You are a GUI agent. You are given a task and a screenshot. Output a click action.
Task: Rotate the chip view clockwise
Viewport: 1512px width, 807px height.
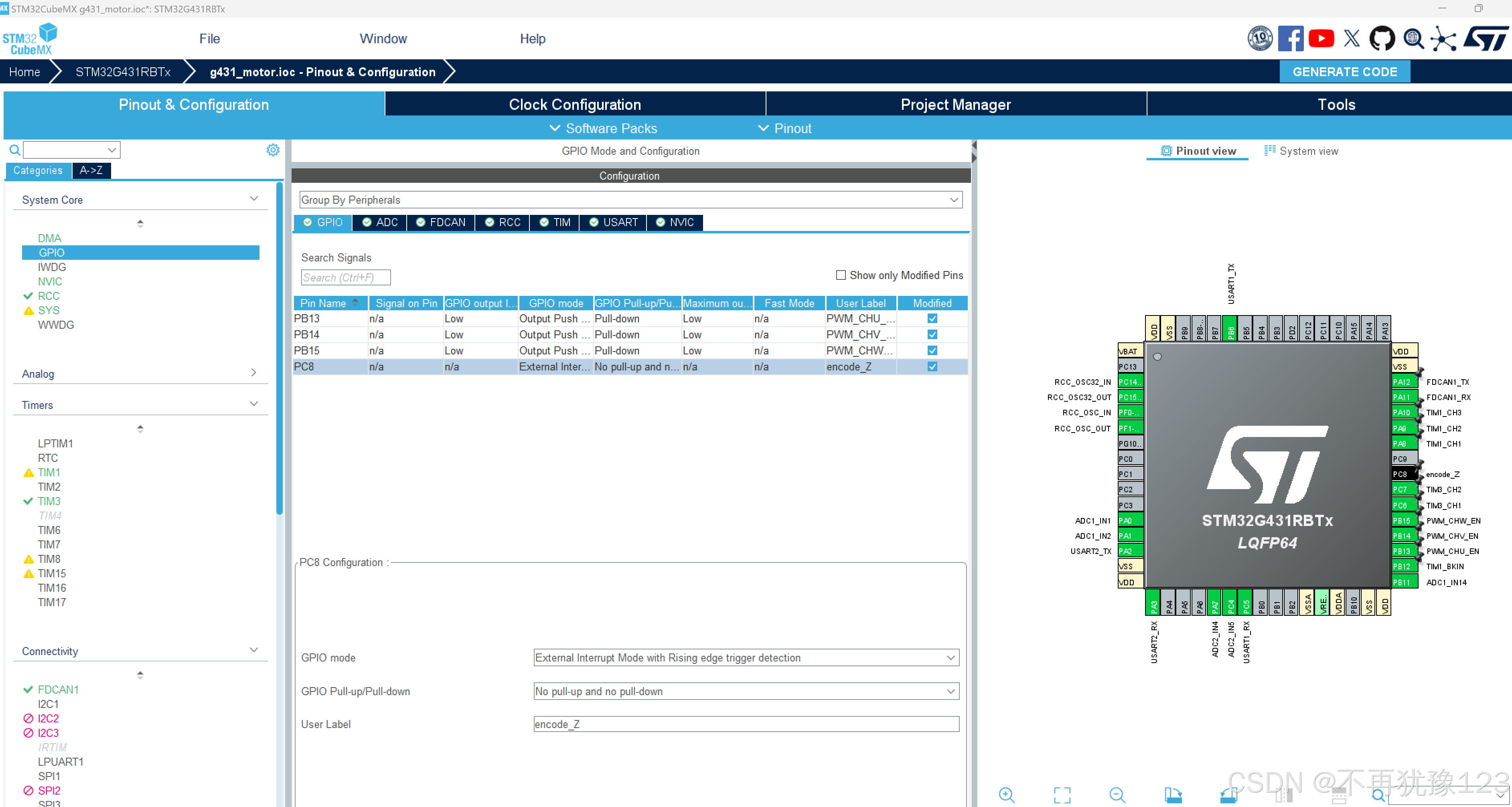(1173, 795)
